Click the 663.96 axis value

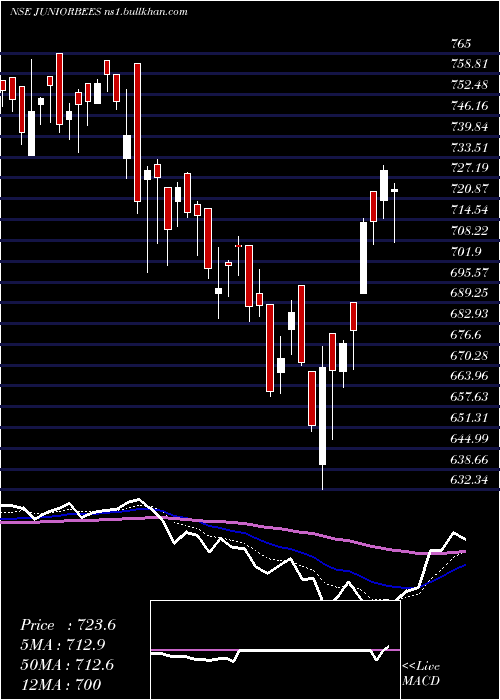pyautogui.click(x=469, y=376)
